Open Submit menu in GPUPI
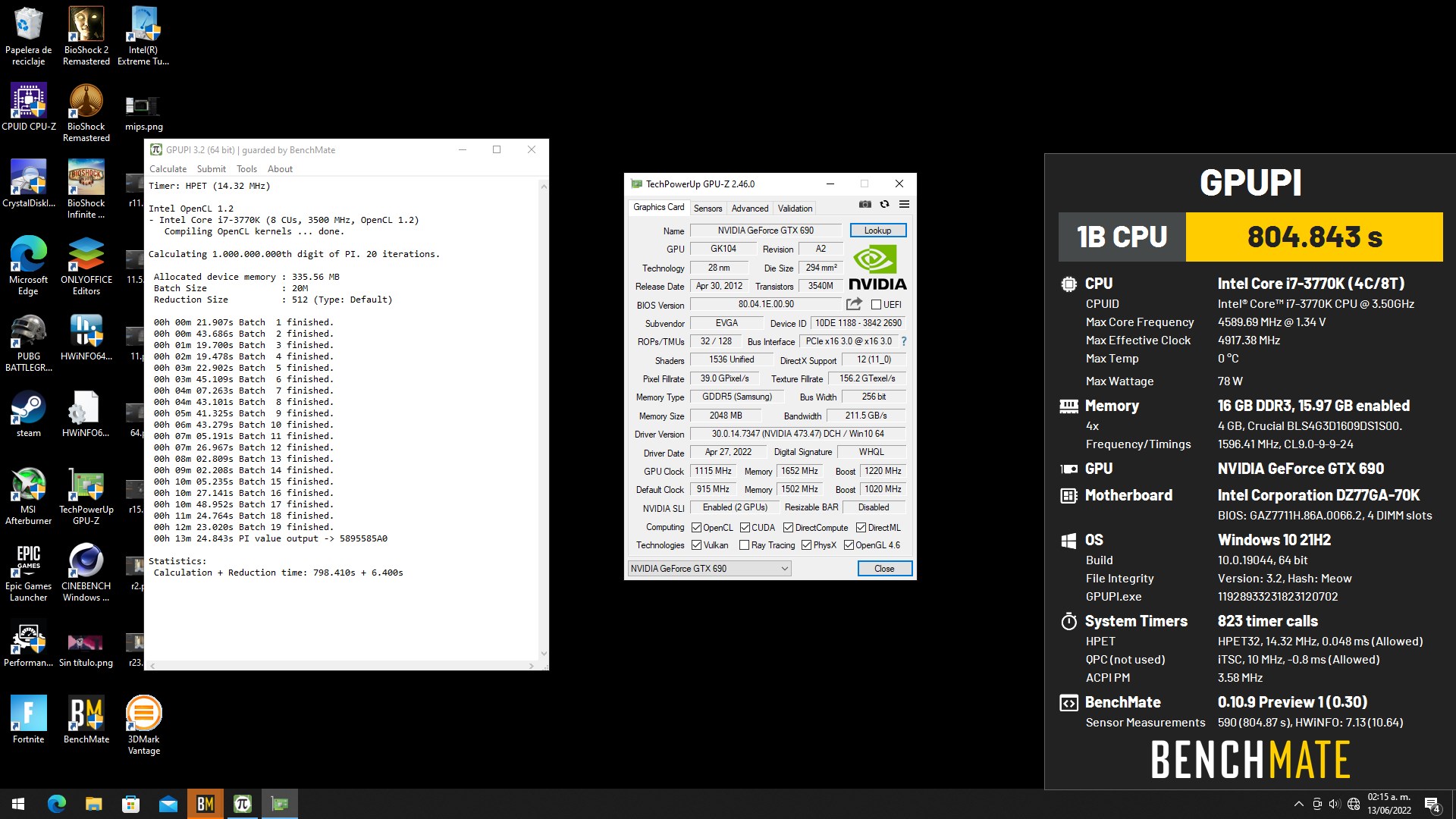 [x=212, y=169]
